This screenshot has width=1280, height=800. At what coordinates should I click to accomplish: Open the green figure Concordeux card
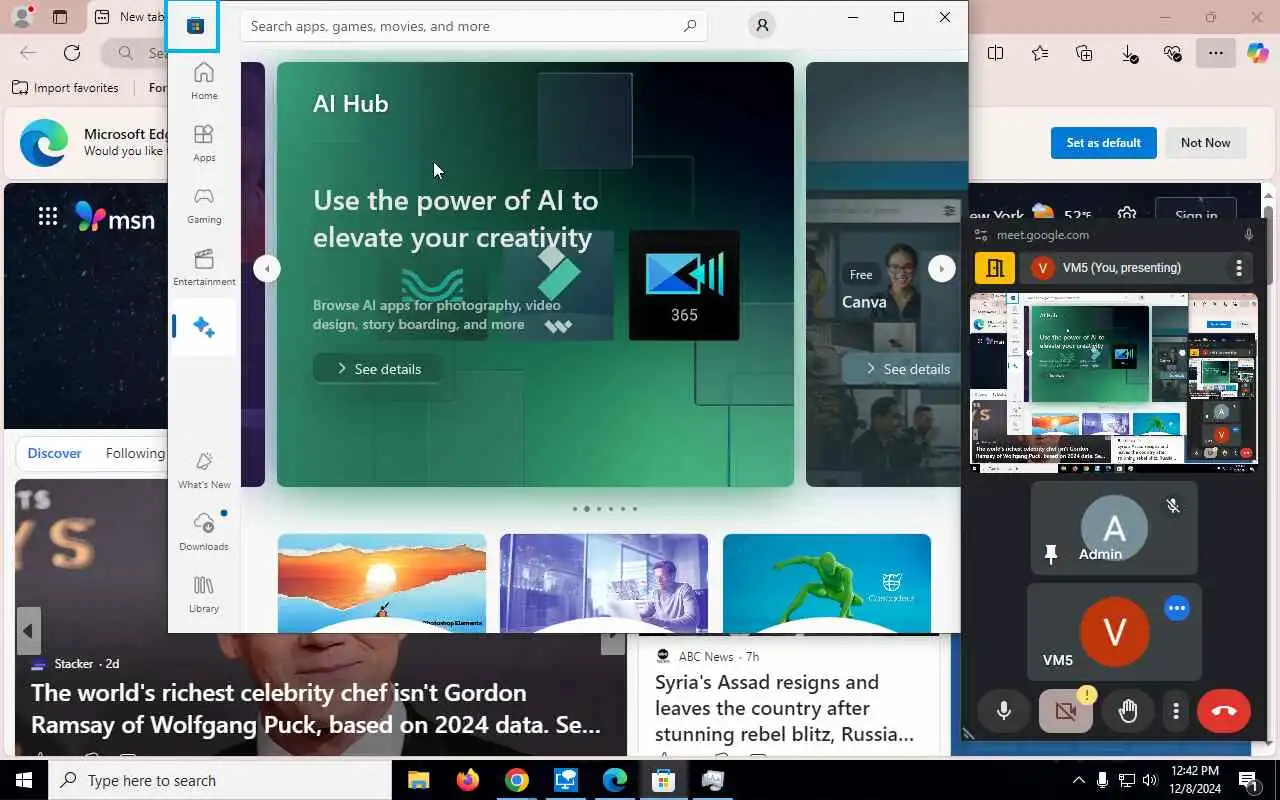[827, 583]
